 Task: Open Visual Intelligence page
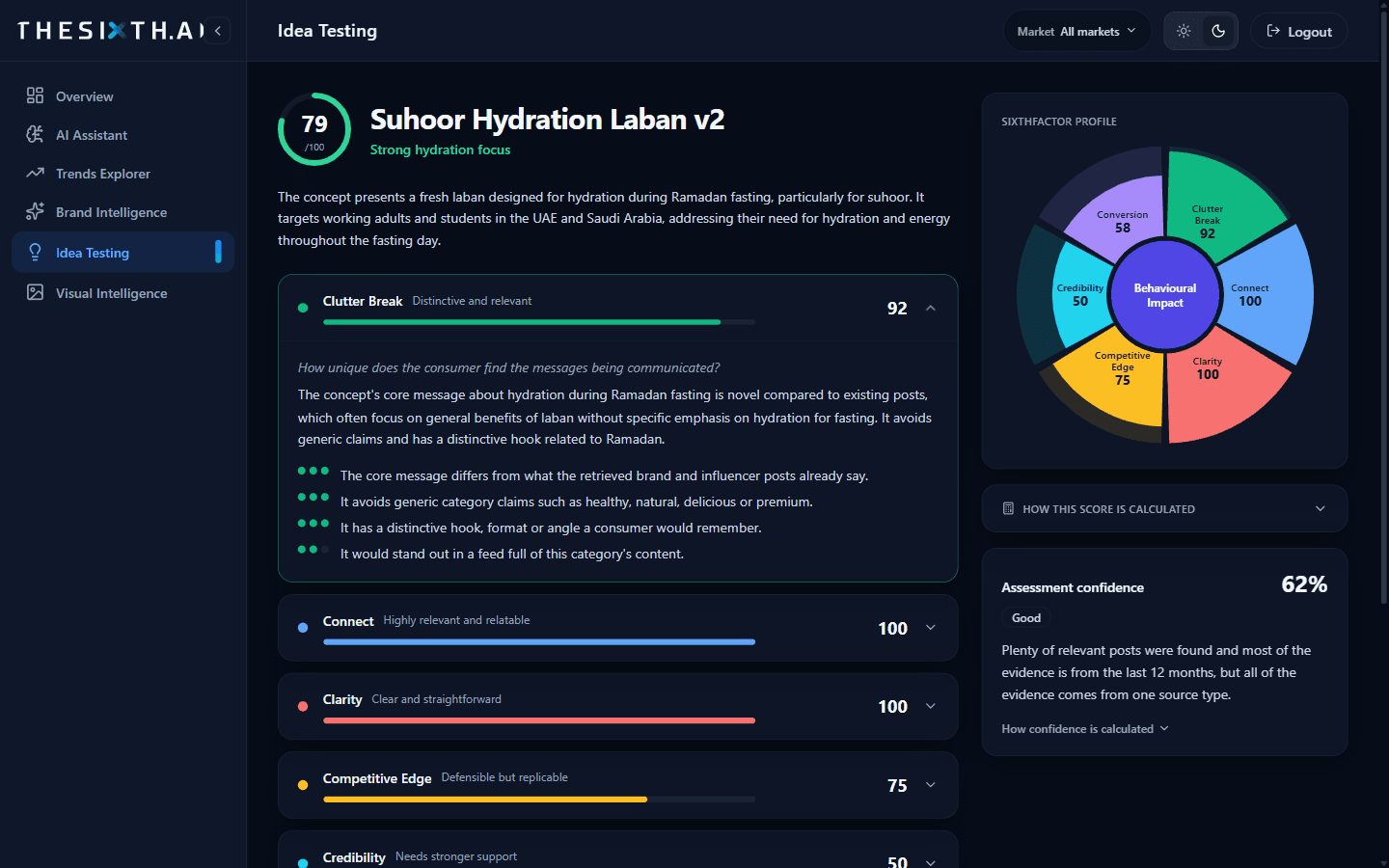click(123, 292)
